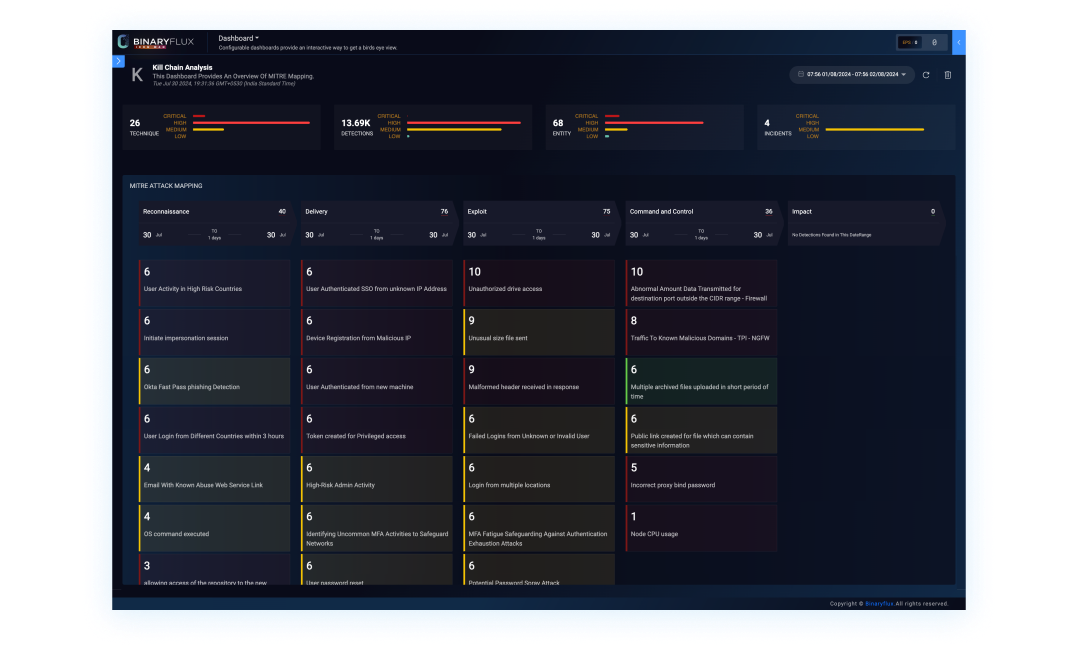Click the refresh dashboard icon
This screenshot has height=648, width=1078.
pos(926,75)
